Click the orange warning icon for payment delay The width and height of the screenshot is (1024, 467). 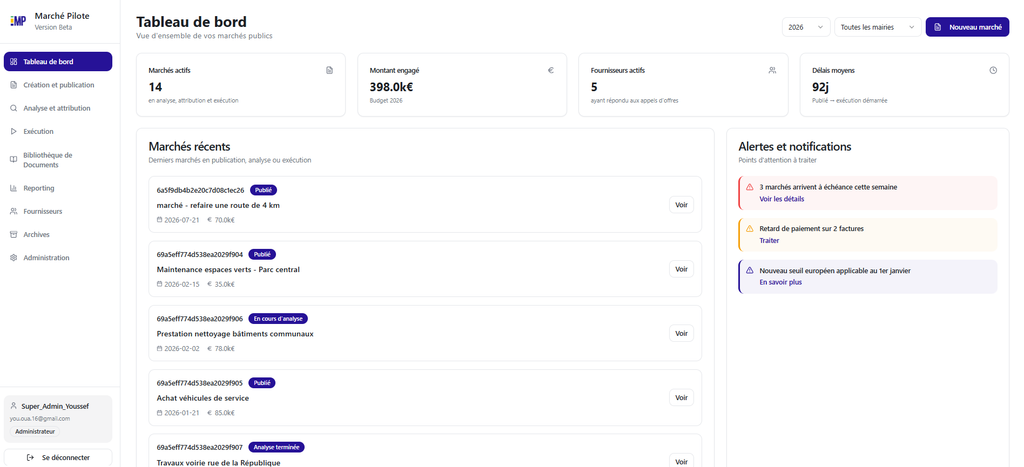[x=750, y=229]
